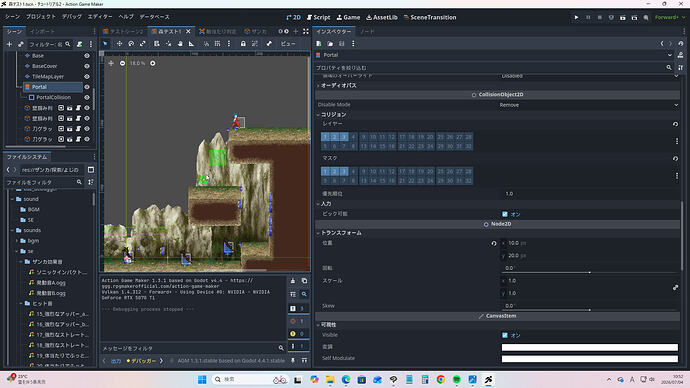Add a new scene tab with the plus icon
The image size is (690, 388).
click(x=296, y=32)
